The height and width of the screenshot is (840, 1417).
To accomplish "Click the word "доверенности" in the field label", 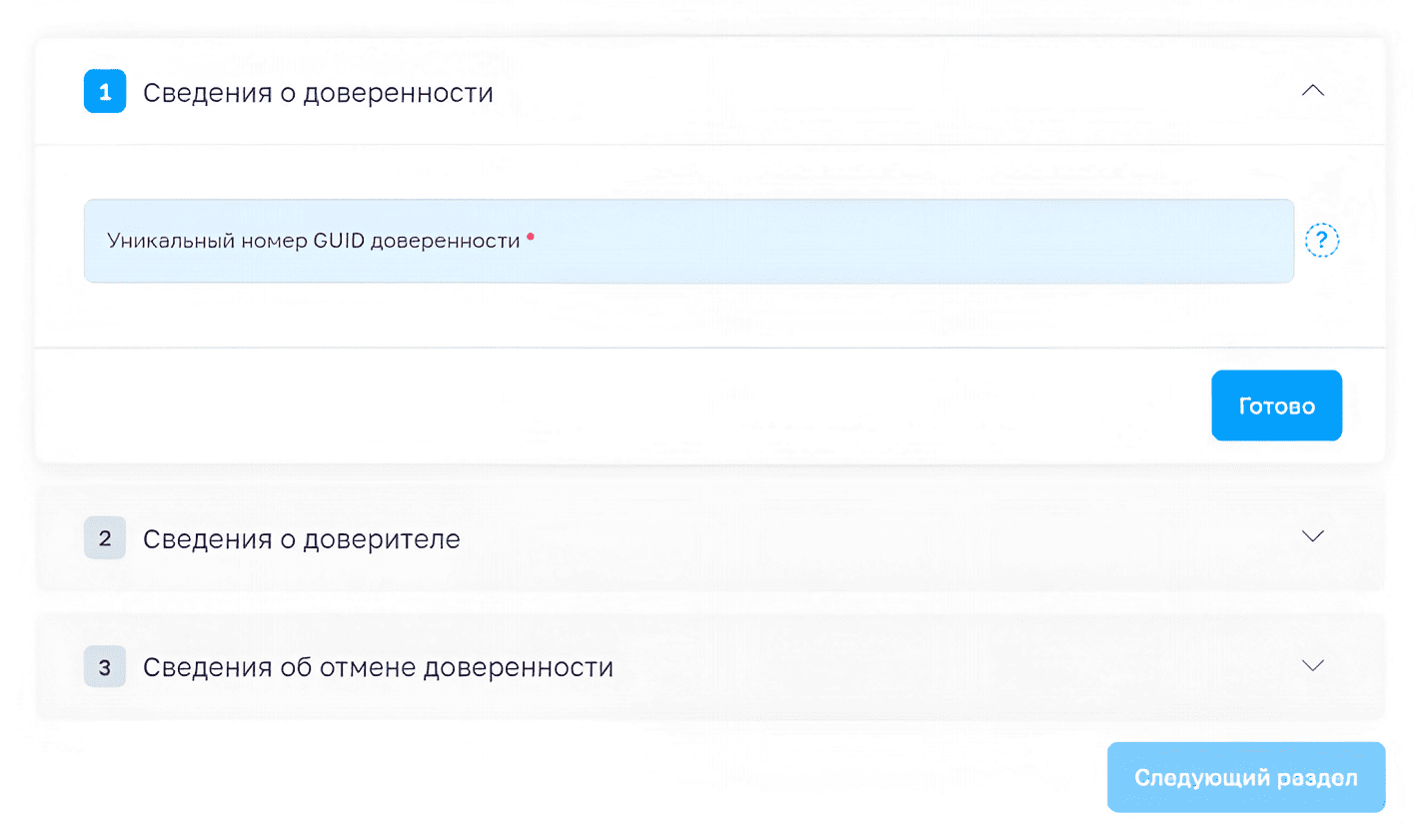I will (x=445, y=241).
